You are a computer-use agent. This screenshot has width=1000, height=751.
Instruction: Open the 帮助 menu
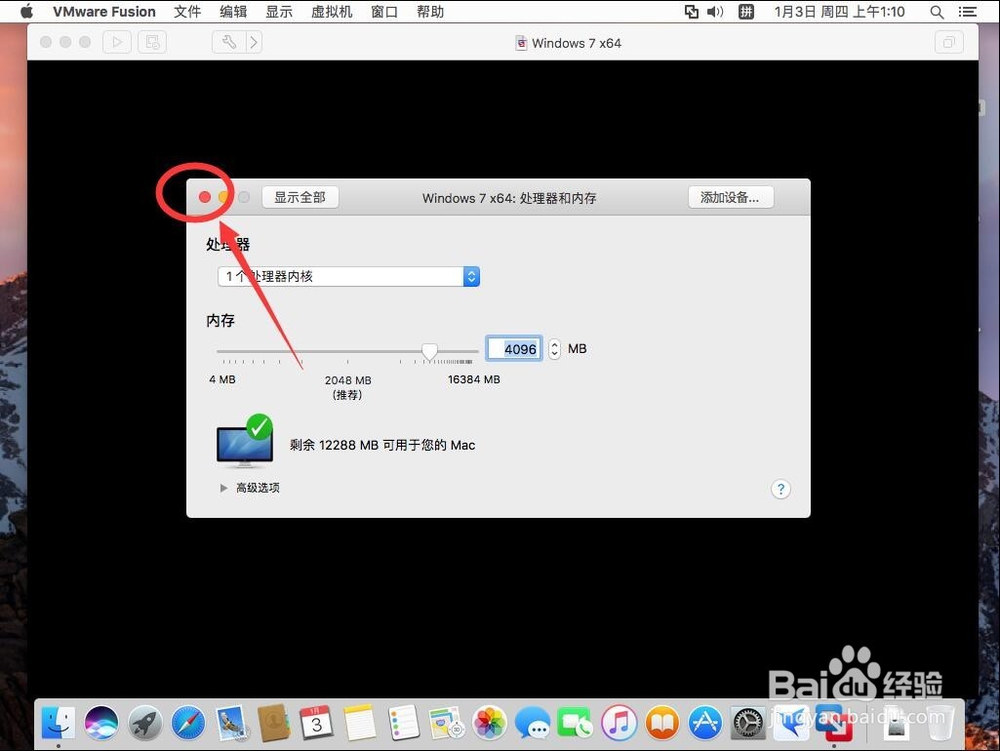point(430,11)
